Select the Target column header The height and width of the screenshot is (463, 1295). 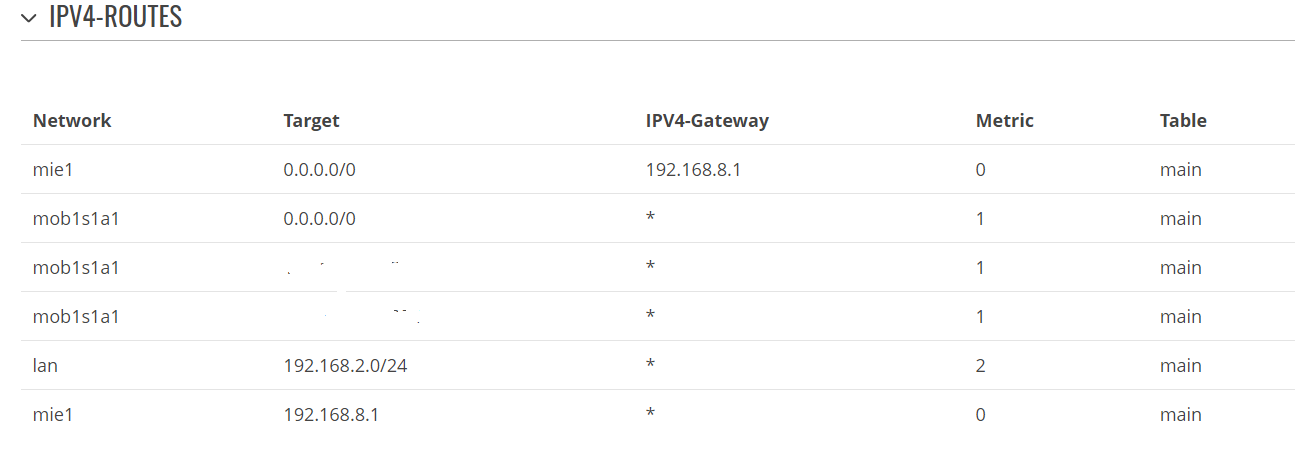point(312,120)
